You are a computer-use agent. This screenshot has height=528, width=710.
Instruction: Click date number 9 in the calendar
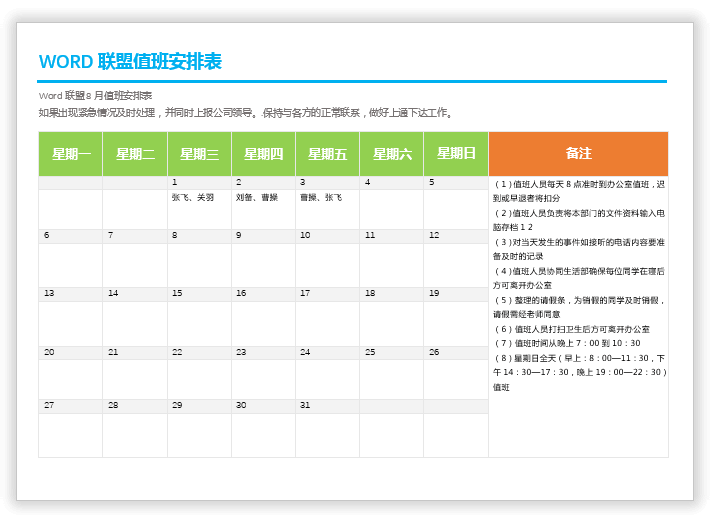coord(239,235)
